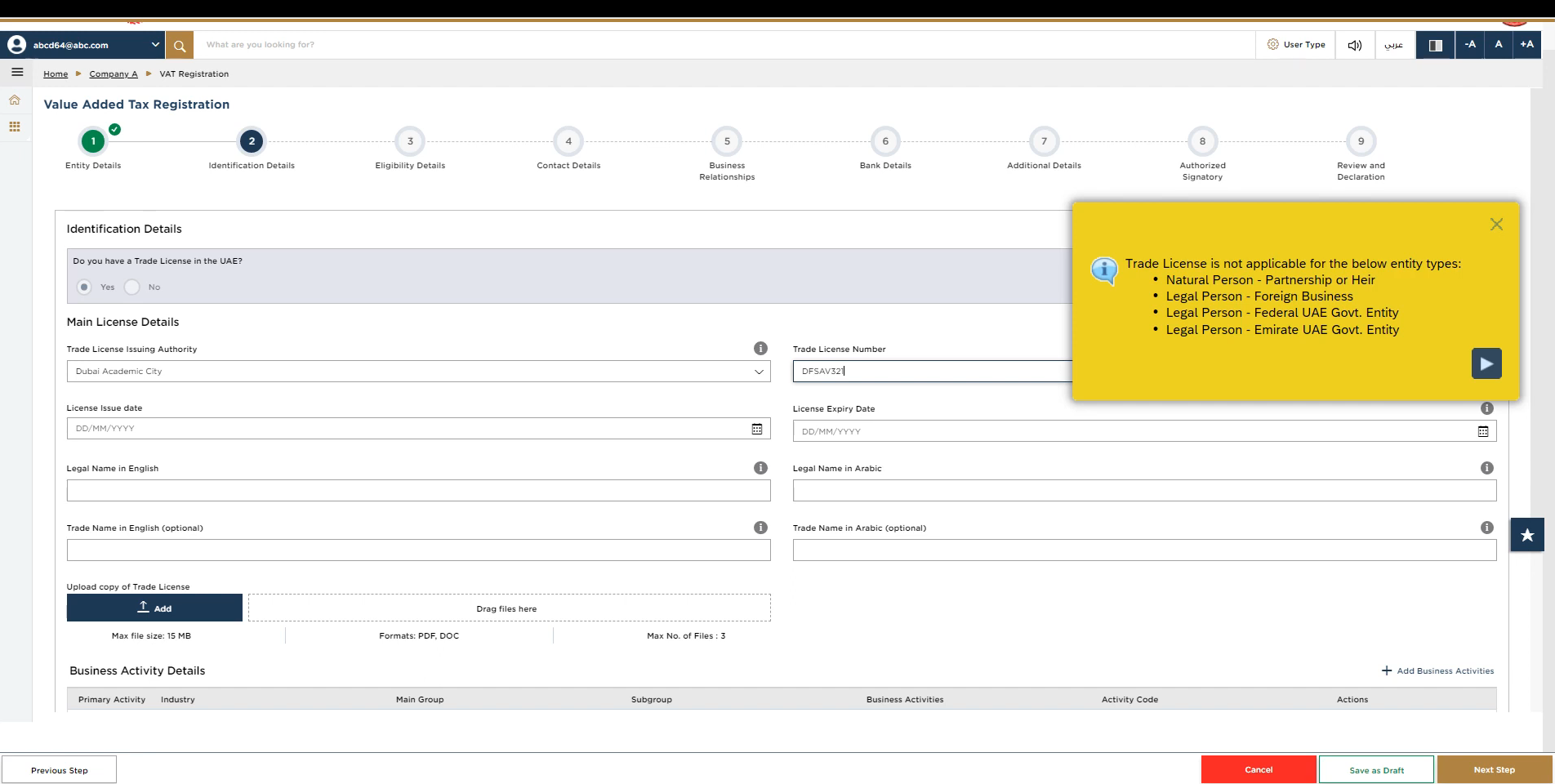Screen dimensions: 1555x784
Task: Decrease font size with -A
Action: pyautogui.click(x=1470, y=45)
